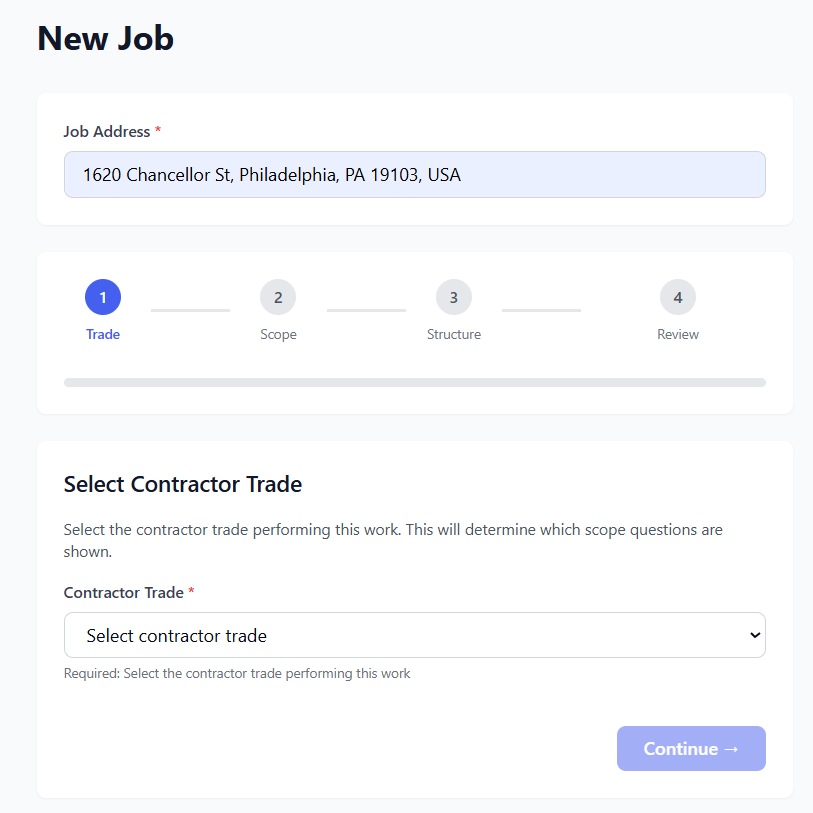Click the New Job page heading

(106, 38)
